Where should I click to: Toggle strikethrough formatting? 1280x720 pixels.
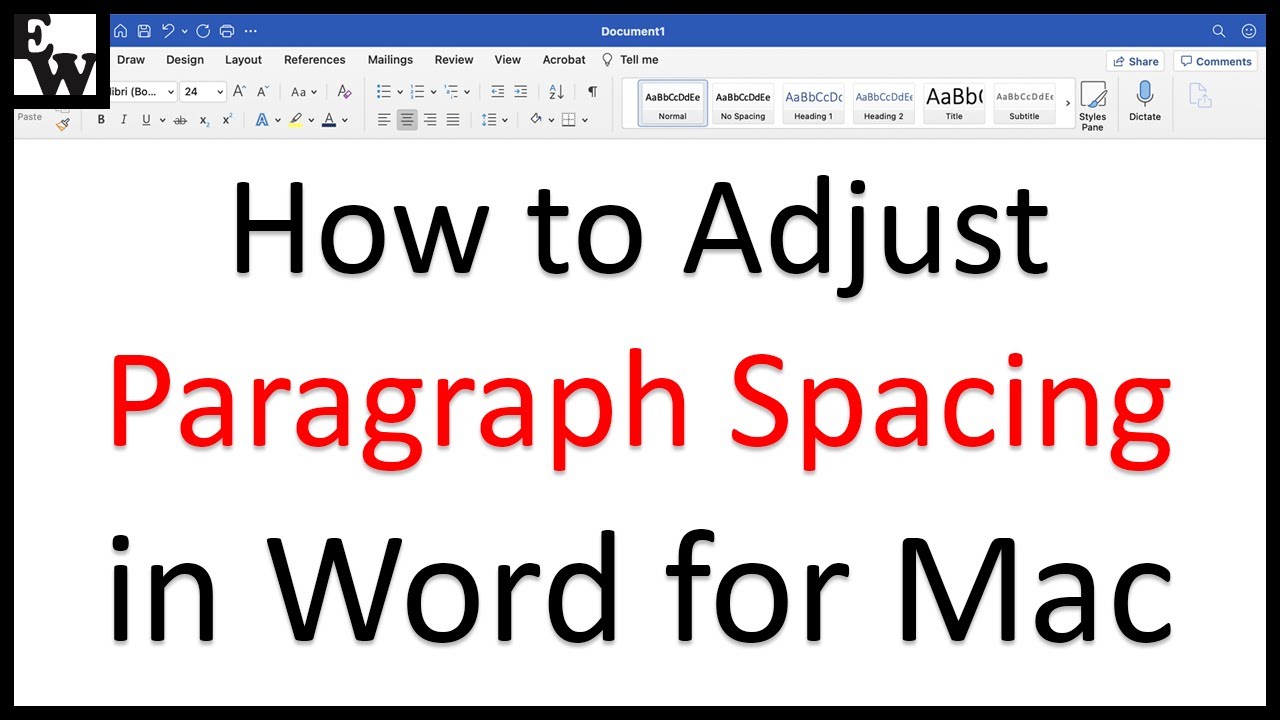pos(180,120)
